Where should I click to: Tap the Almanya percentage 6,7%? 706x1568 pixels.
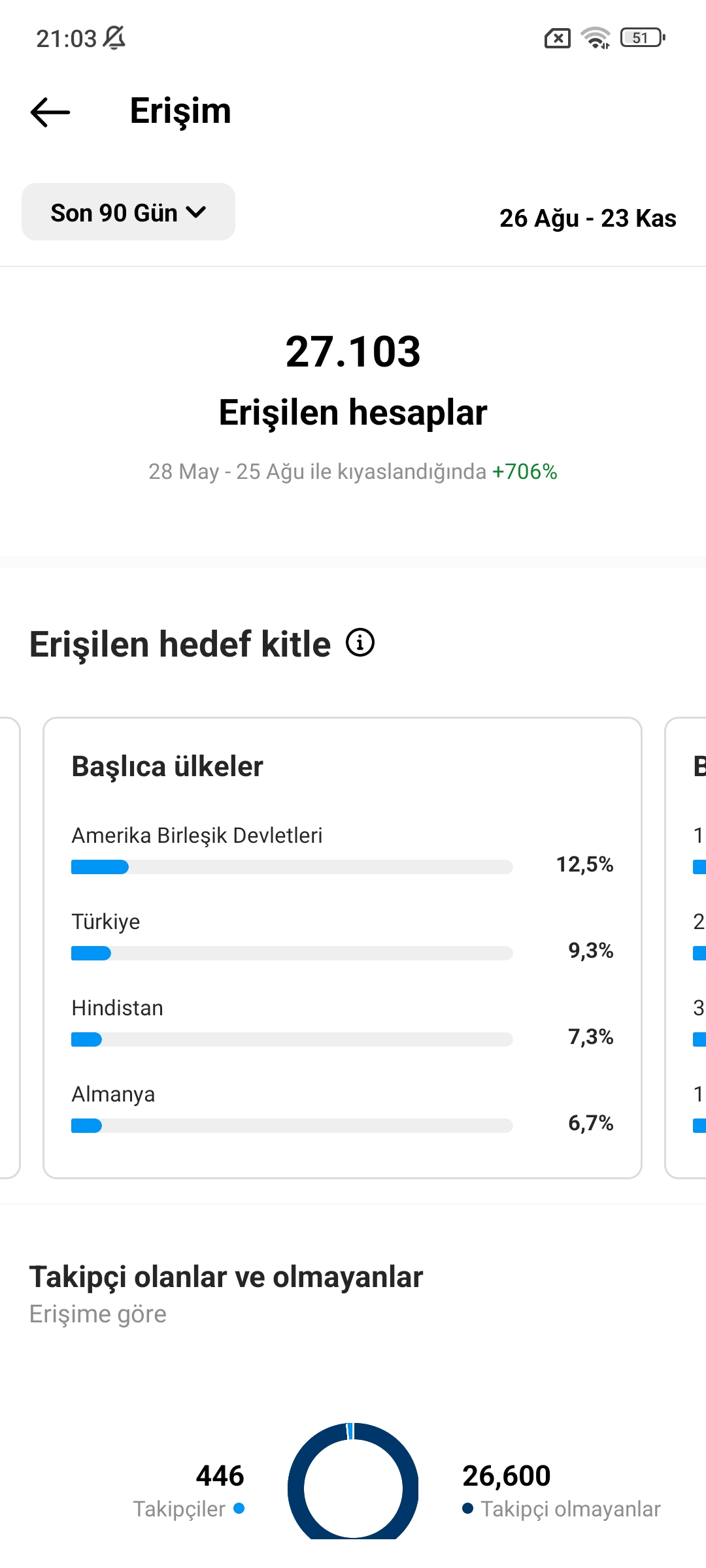click(591, 1123)
